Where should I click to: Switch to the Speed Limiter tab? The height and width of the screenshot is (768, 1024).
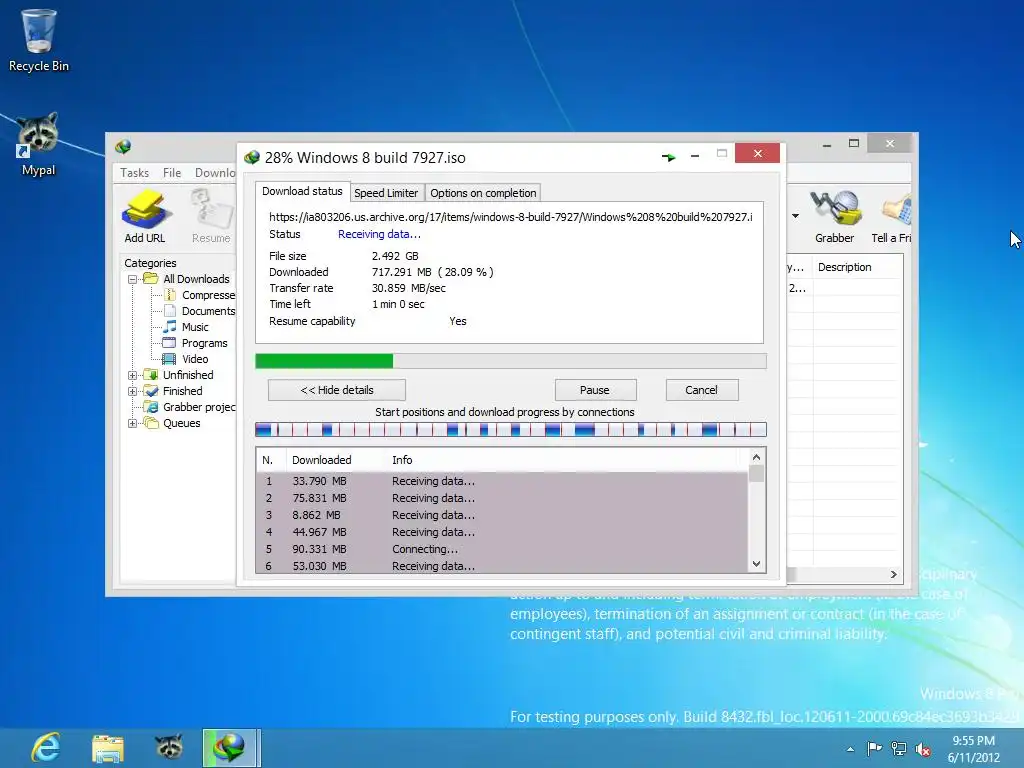pyautogui.click(x=386, y=193)
